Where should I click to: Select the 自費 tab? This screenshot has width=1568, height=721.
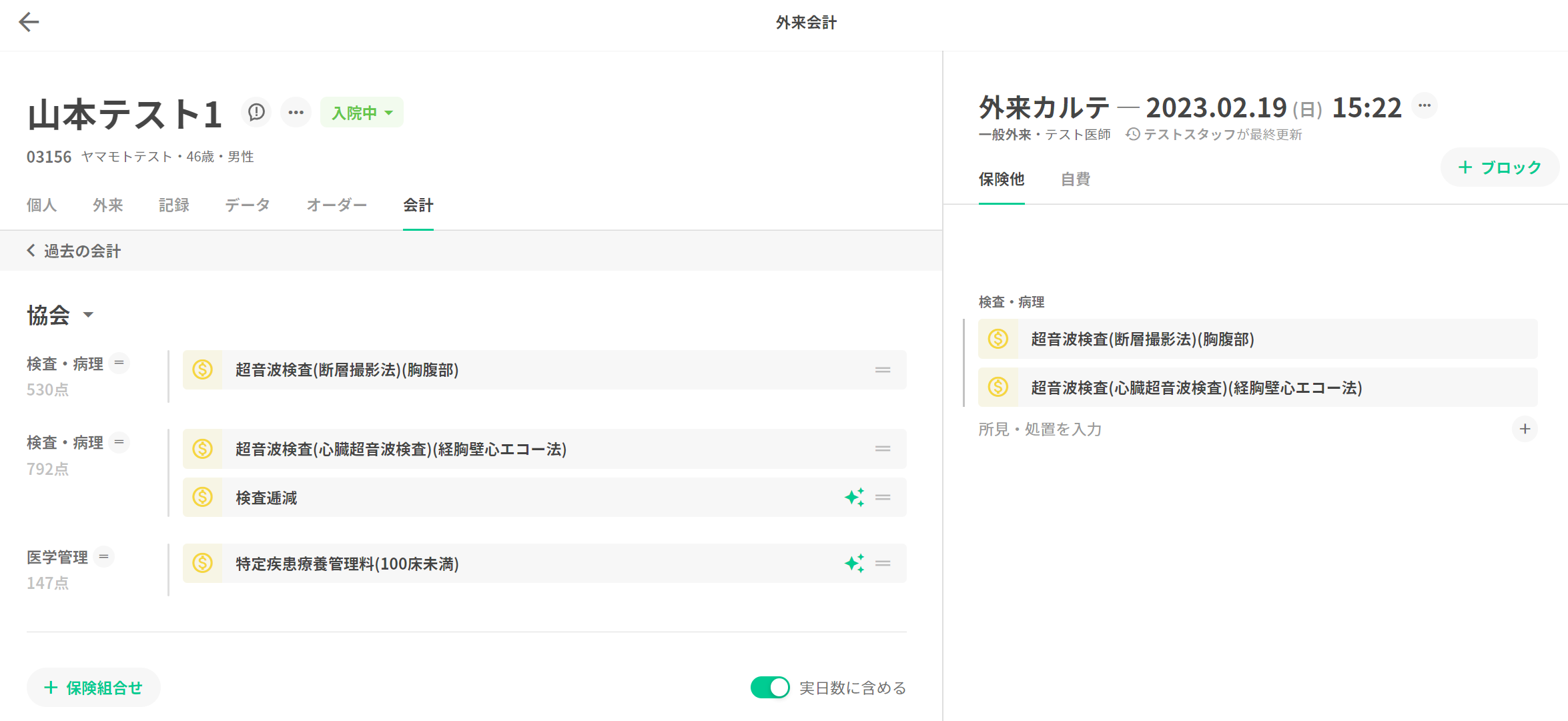tap(1075, 179)
